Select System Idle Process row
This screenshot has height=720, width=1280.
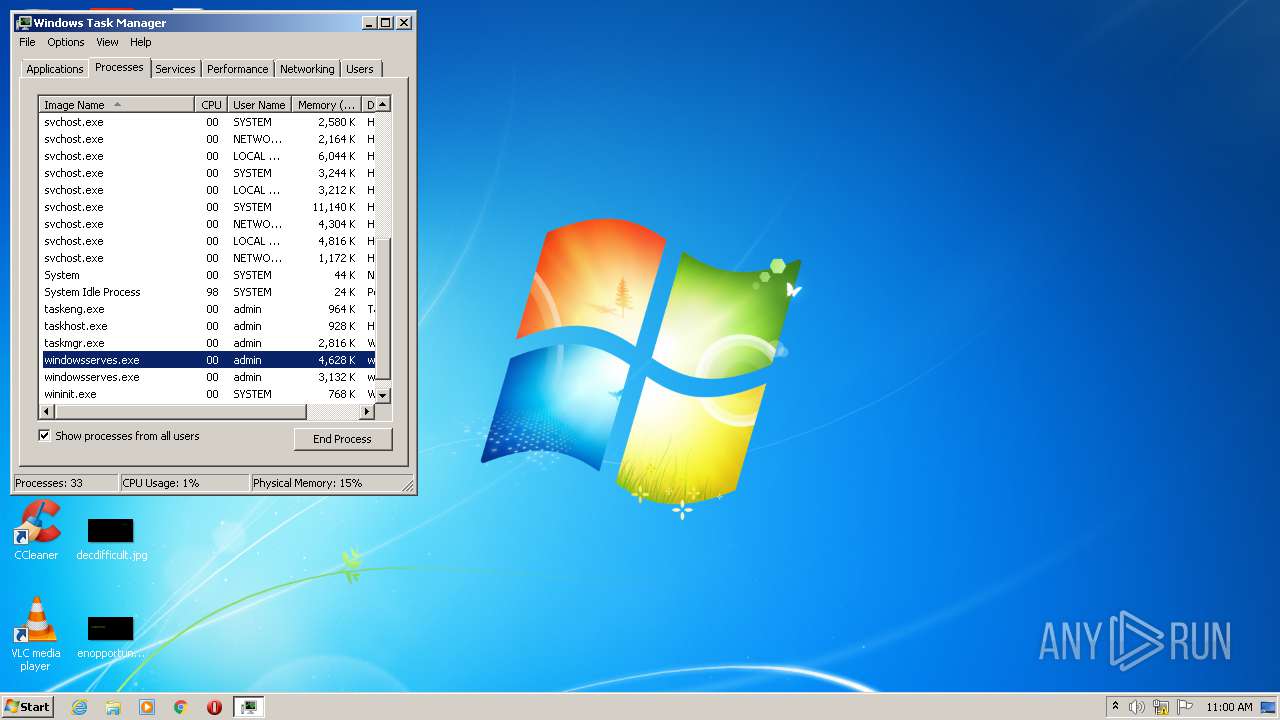click(209, 292)
